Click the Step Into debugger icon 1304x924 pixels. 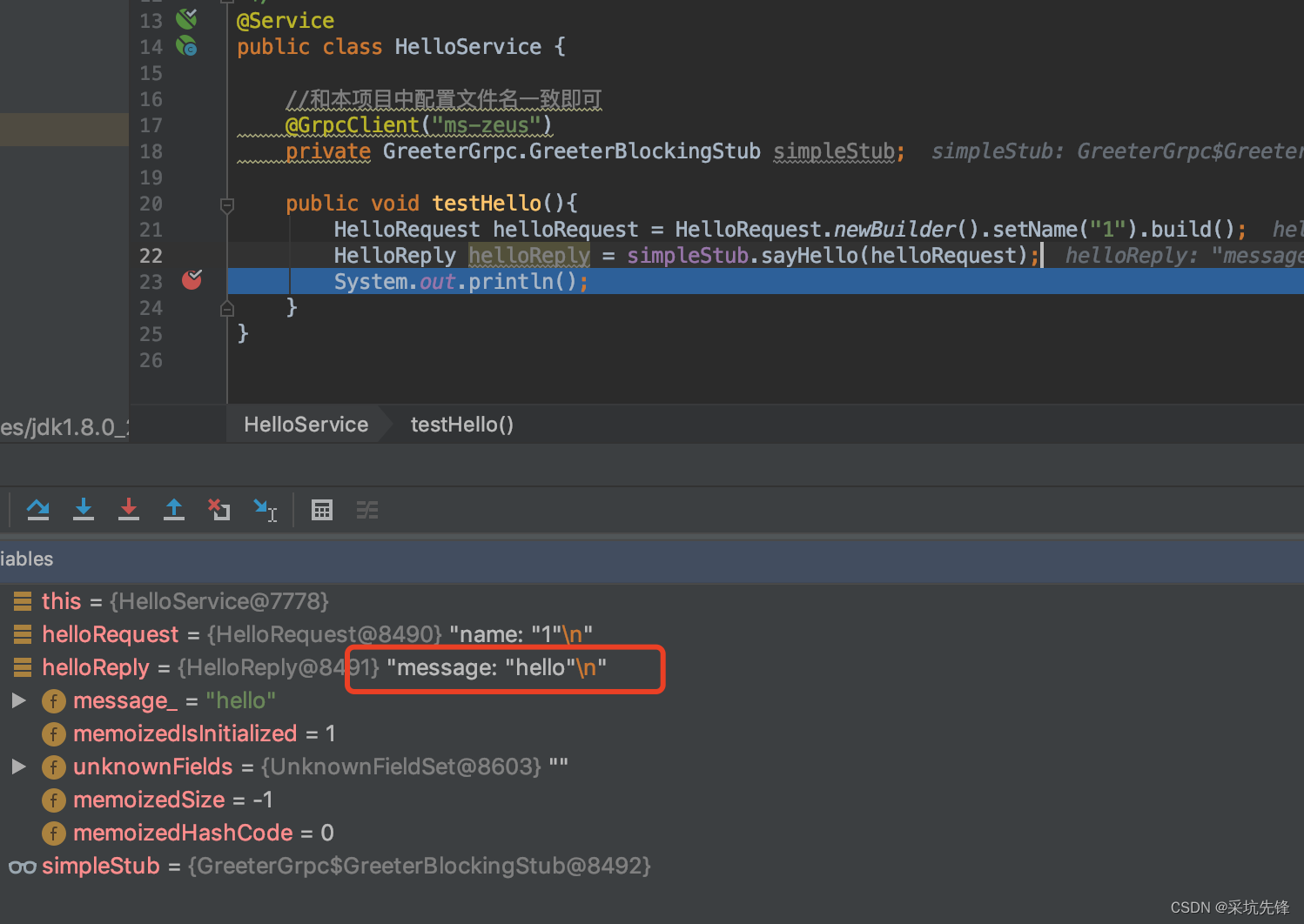84,510
